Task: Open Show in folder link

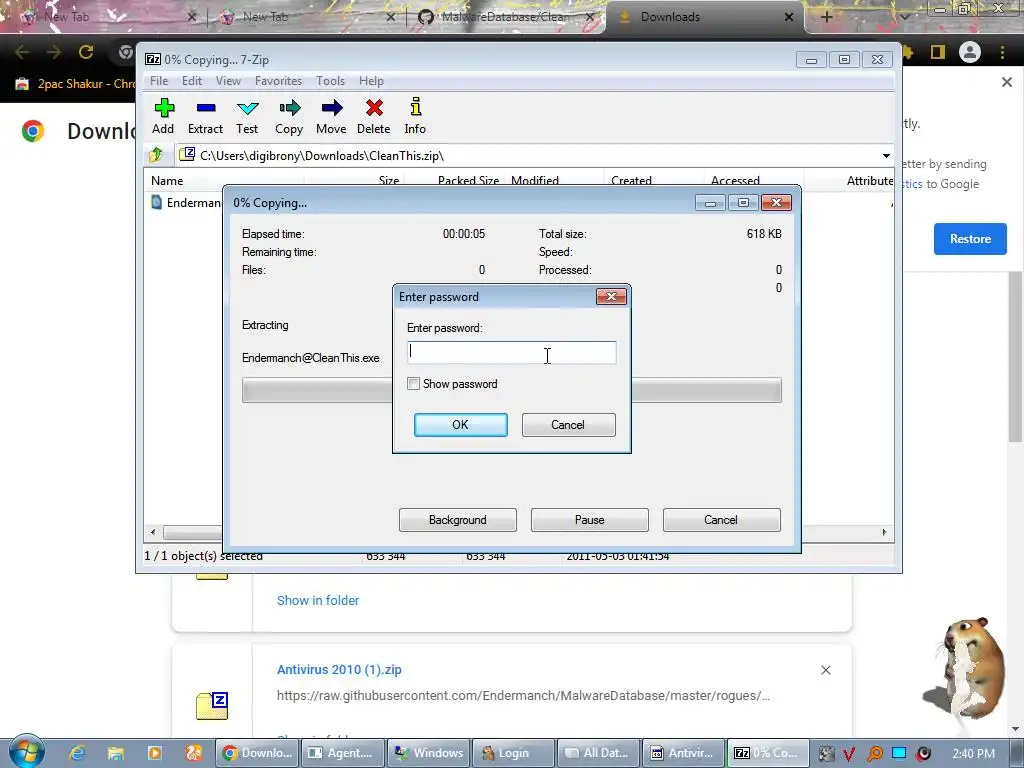Action: pos(318,600)
